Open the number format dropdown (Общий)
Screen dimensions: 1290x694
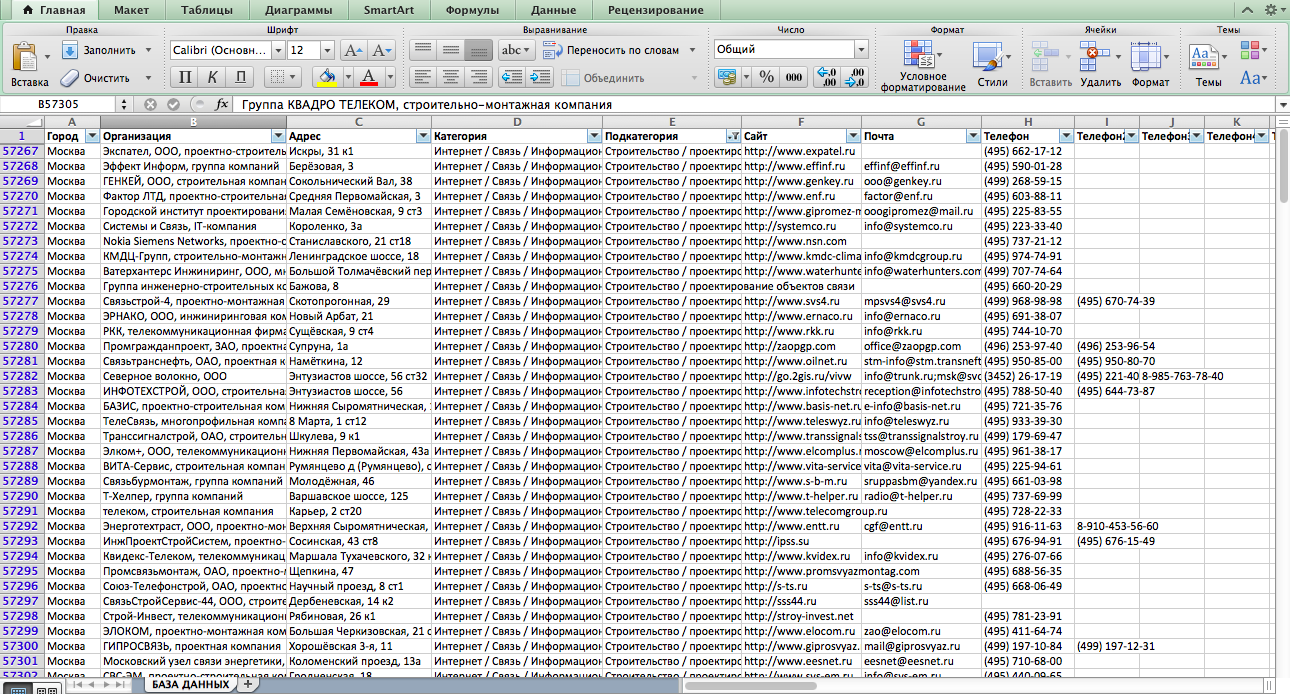[x=861, y=49]
